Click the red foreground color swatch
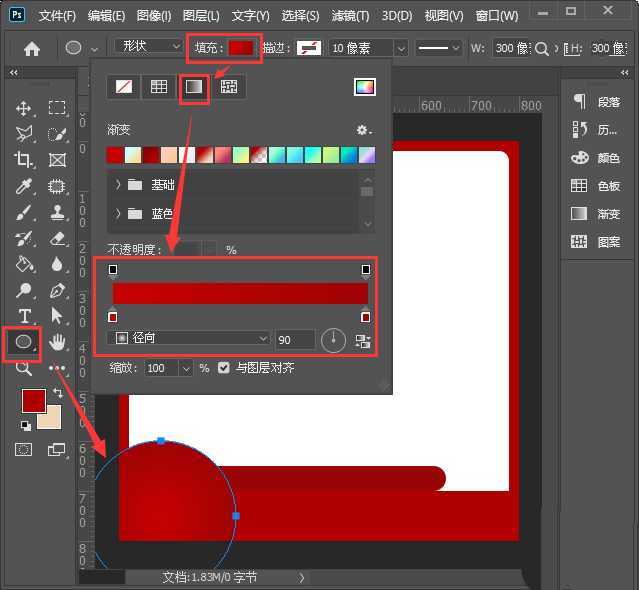 pyautogui.click(x=33, y=401)
